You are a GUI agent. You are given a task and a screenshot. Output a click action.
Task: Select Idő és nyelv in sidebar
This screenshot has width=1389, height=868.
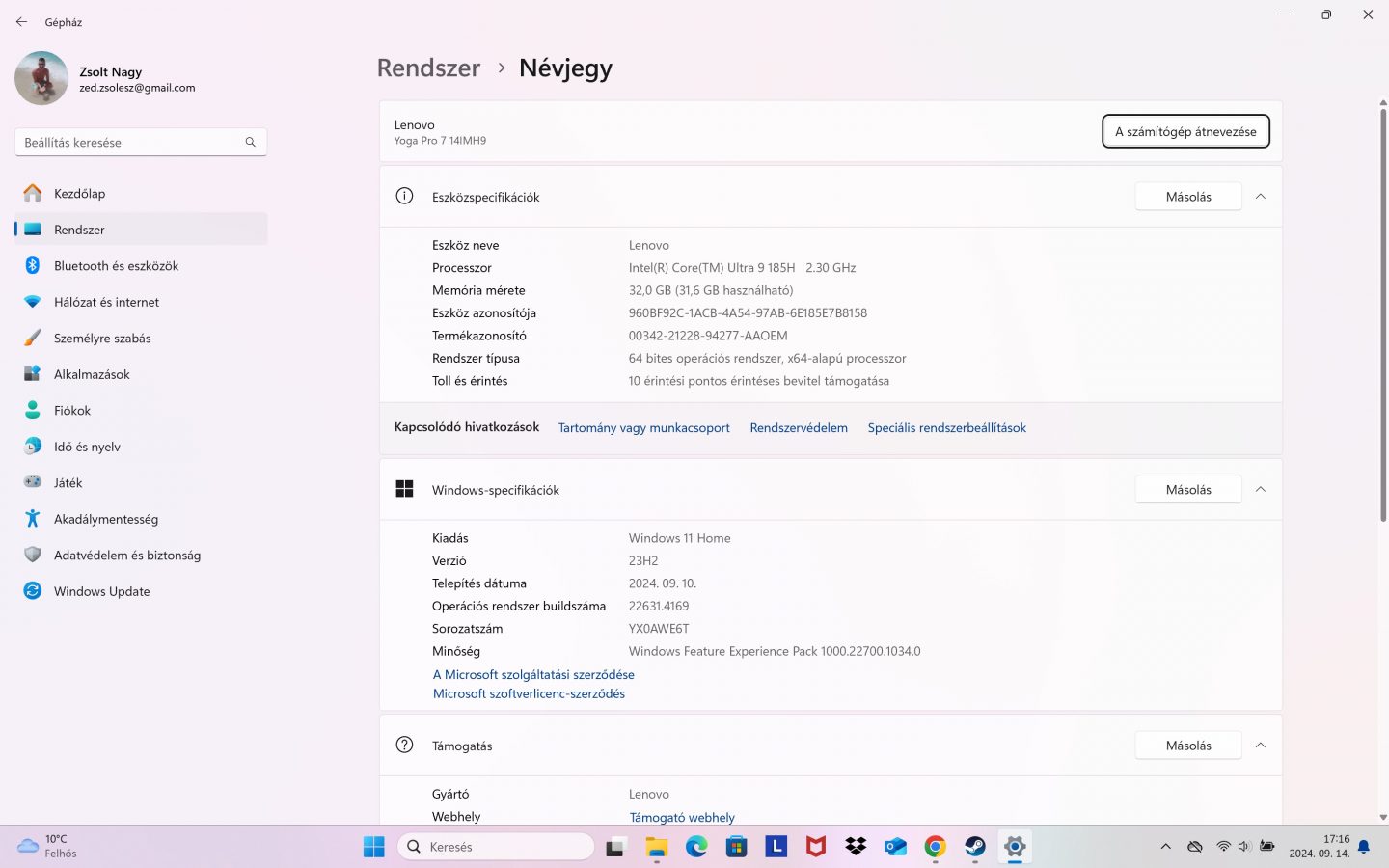(141, 447)
